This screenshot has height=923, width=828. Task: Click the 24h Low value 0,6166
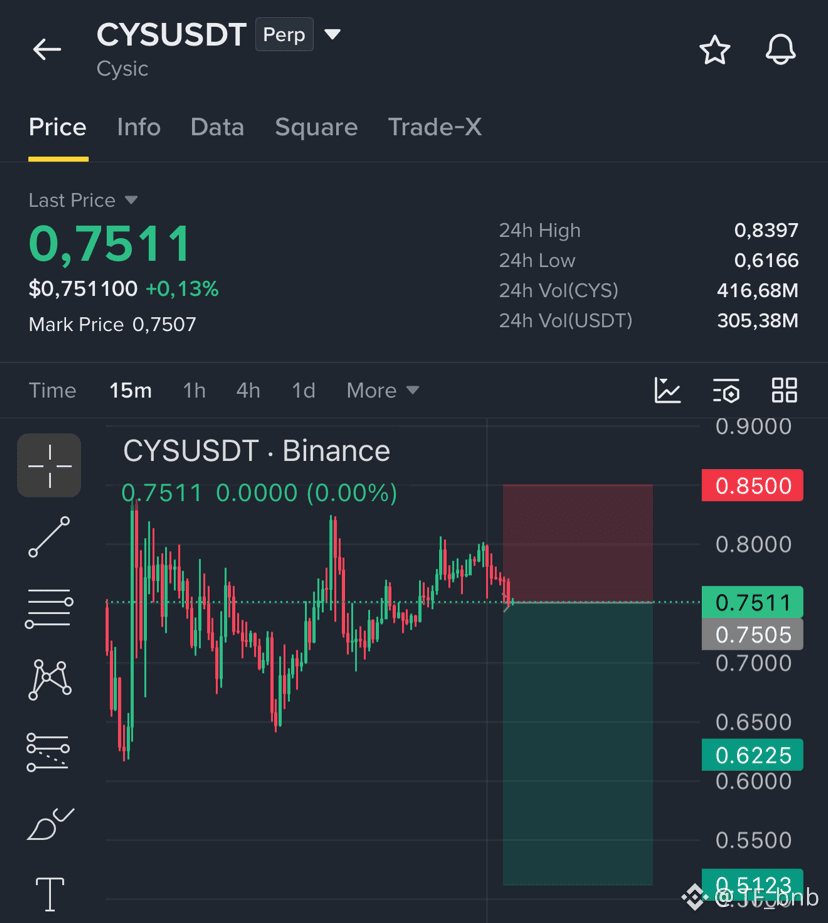[766, 260]
